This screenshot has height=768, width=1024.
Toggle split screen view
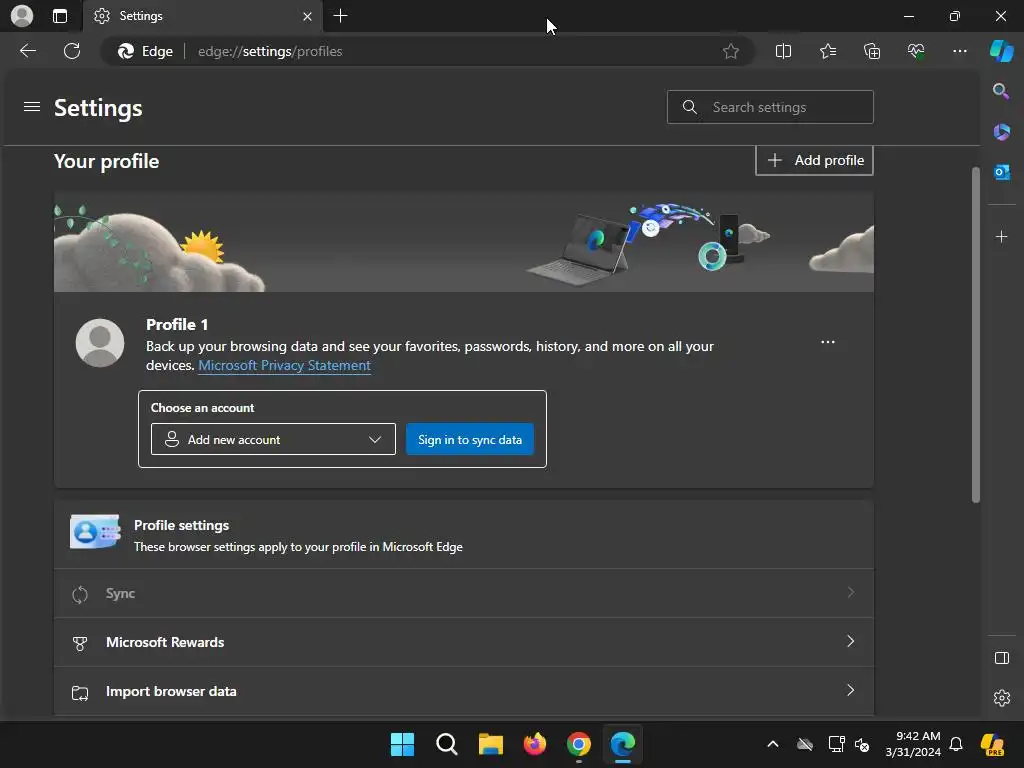(783, 51)
